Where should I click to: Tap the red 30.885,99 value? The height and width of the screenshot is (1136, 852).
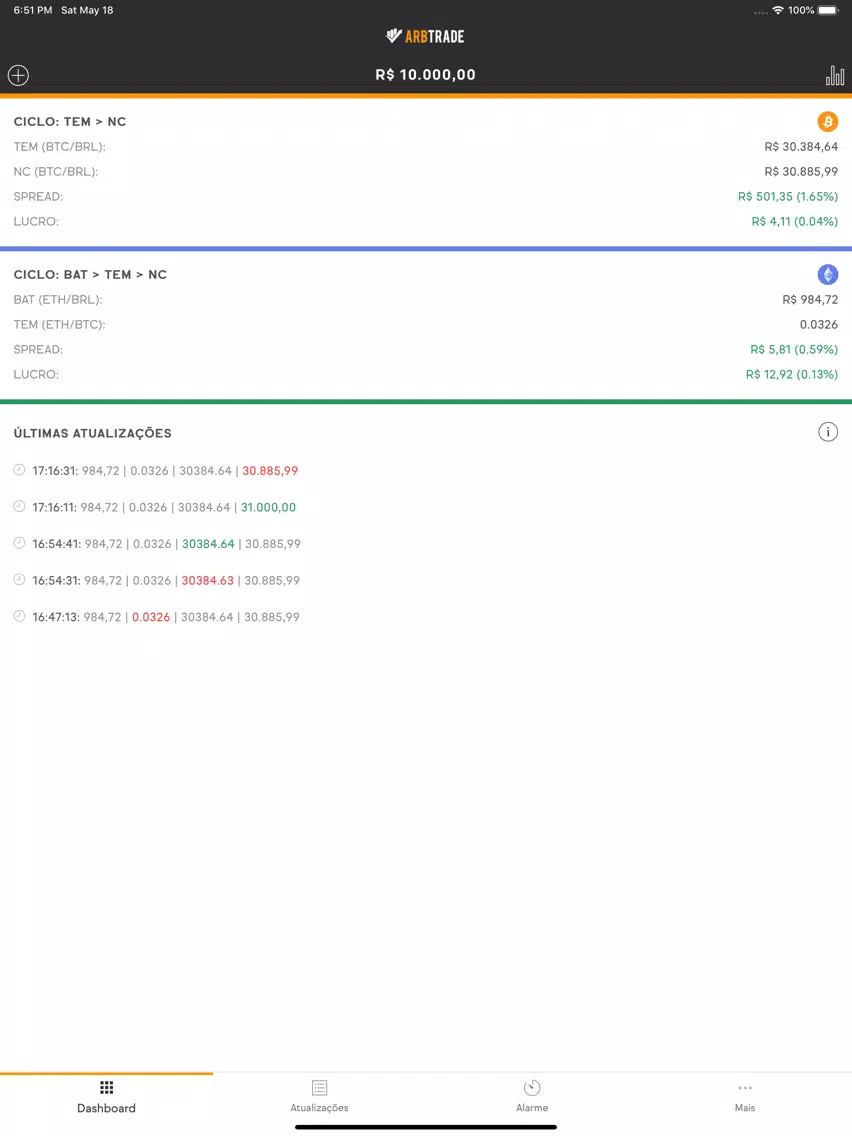270,471
